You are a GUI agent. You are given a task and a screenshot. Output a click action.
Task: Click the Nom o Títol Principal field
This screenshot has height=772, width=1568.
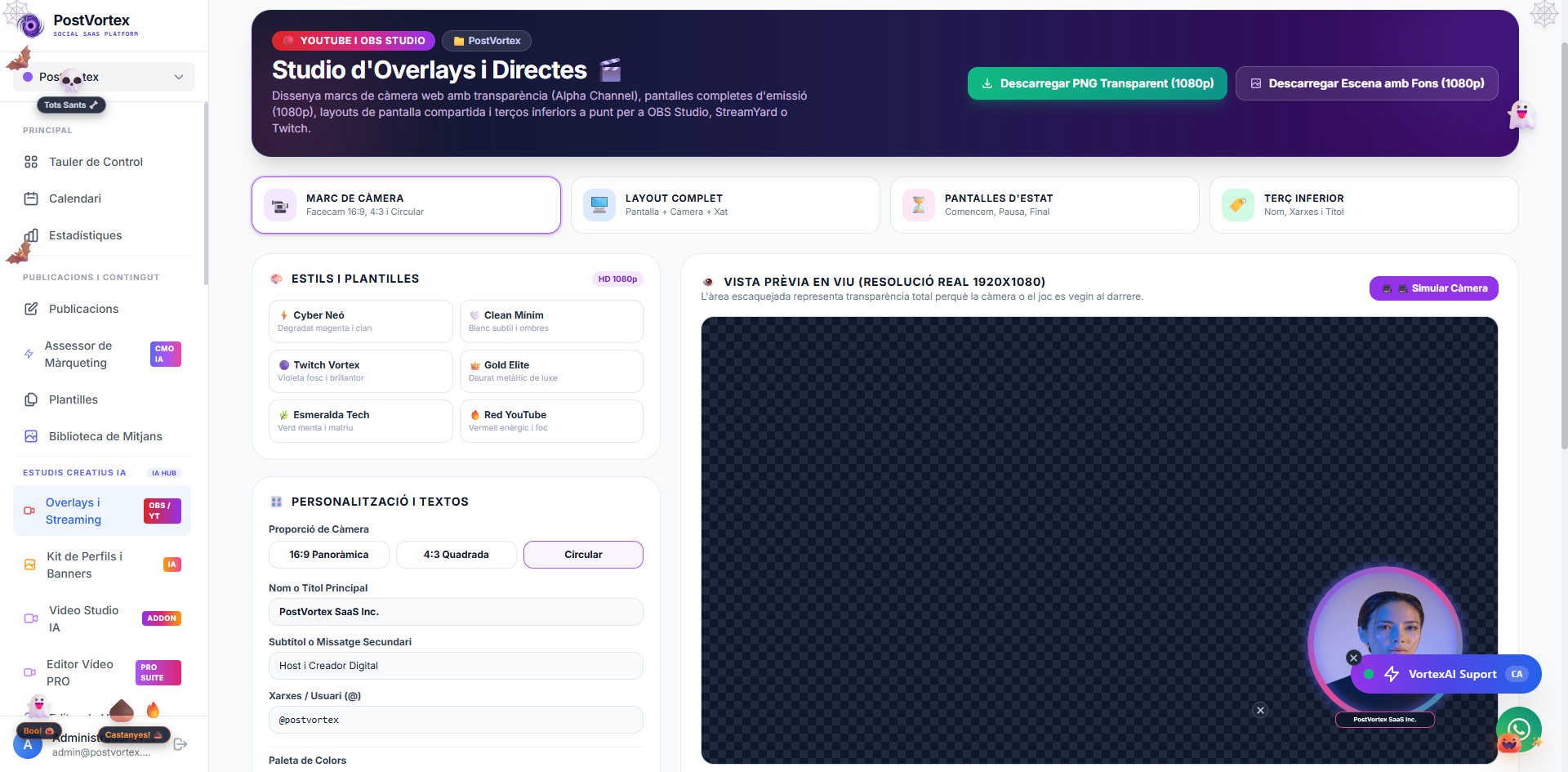pos(456,612)
